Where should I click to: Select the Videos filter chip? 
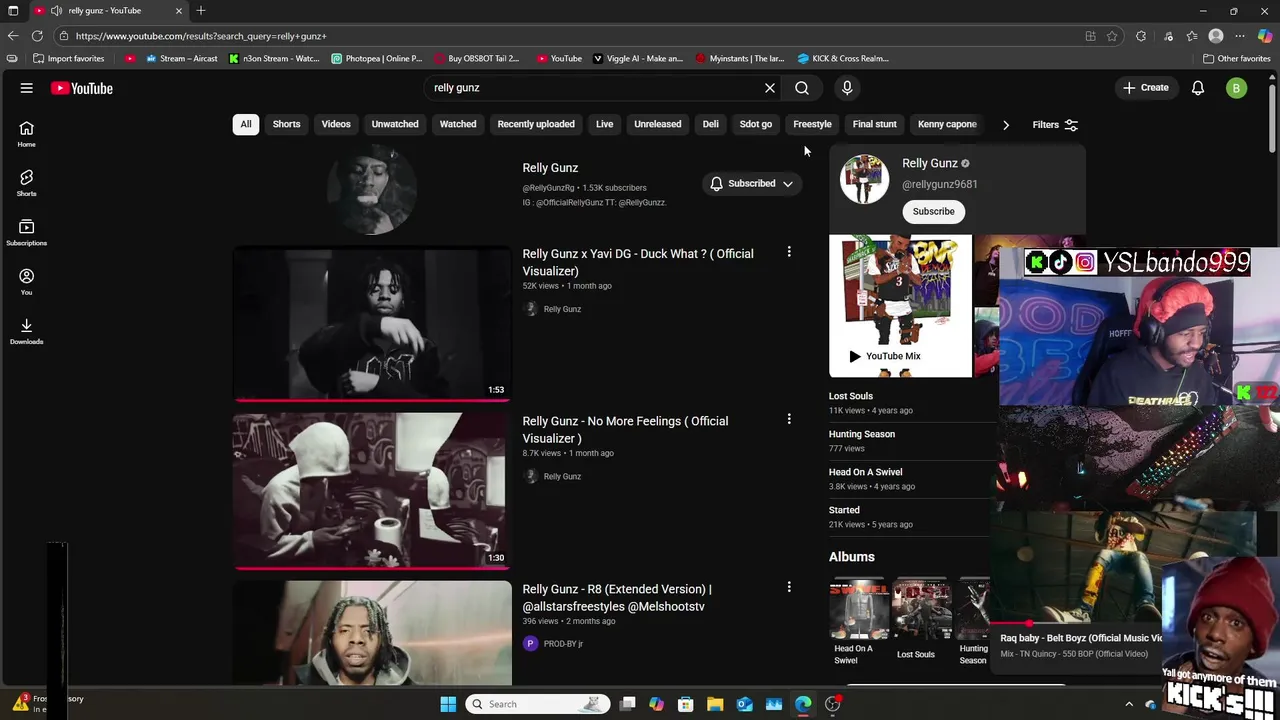pos(336,124)
